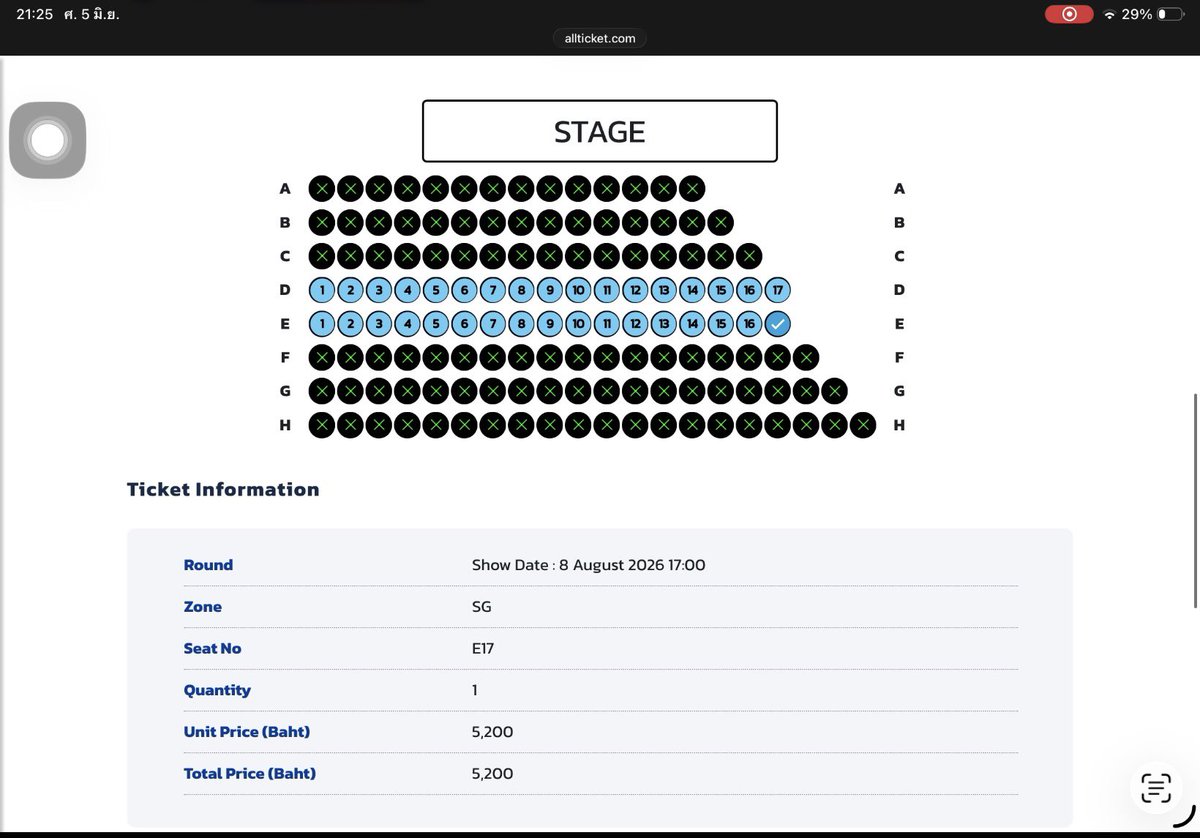Select seat 15 in row D

coord(721,290)
